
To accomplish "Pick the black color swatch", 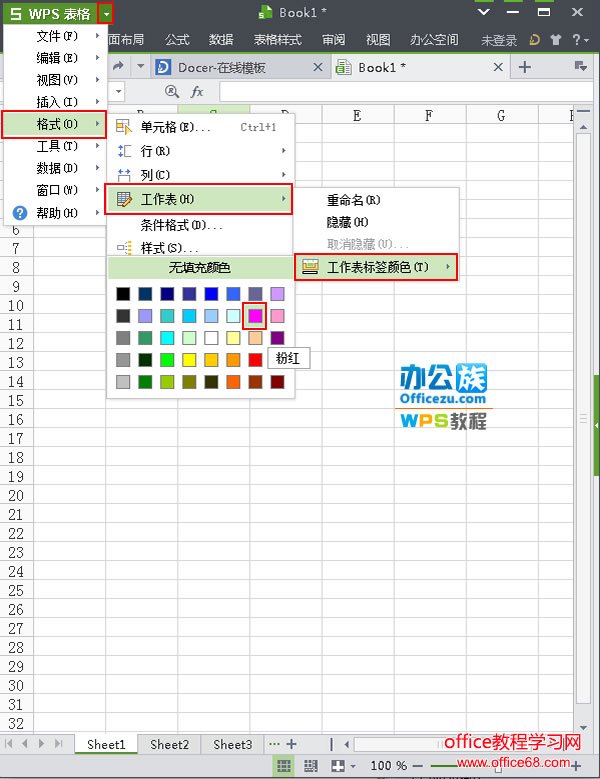I will pyautogui.click(x=123, y=294).
